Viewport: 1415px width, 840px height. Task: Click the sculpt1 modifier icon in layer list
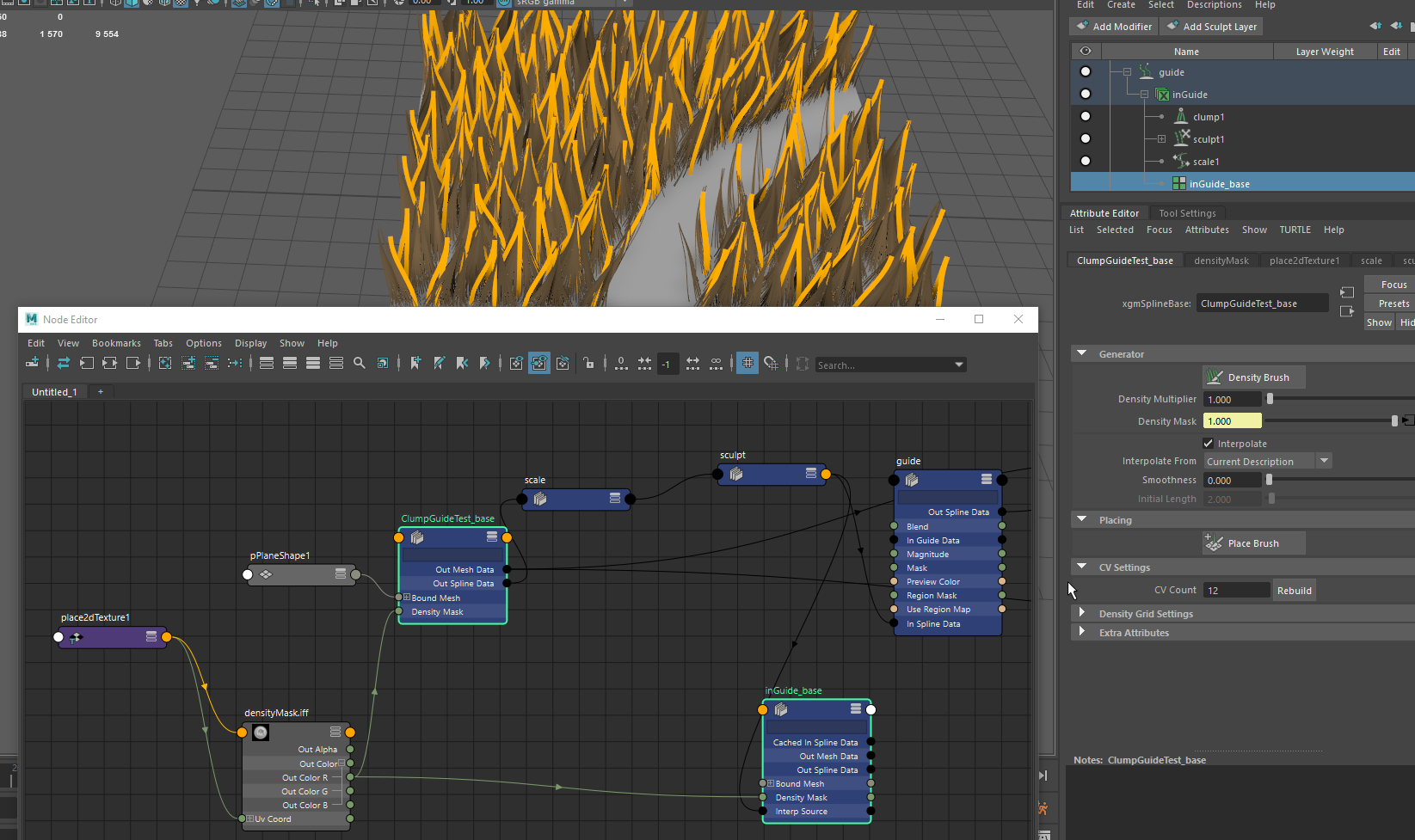click(1182, 138)
